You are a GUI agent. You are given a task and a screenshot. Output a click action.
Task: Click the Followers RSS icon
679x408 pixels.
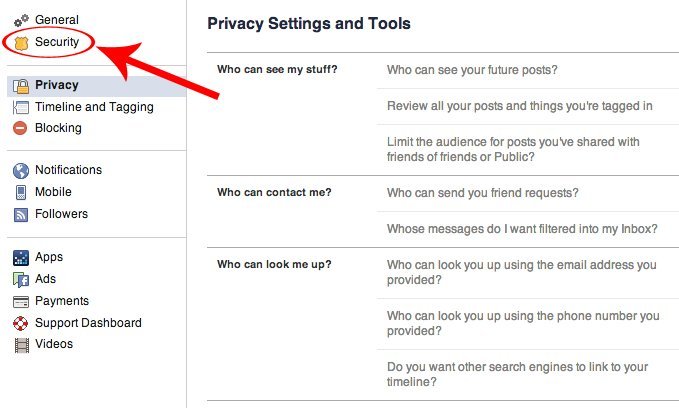21,214
